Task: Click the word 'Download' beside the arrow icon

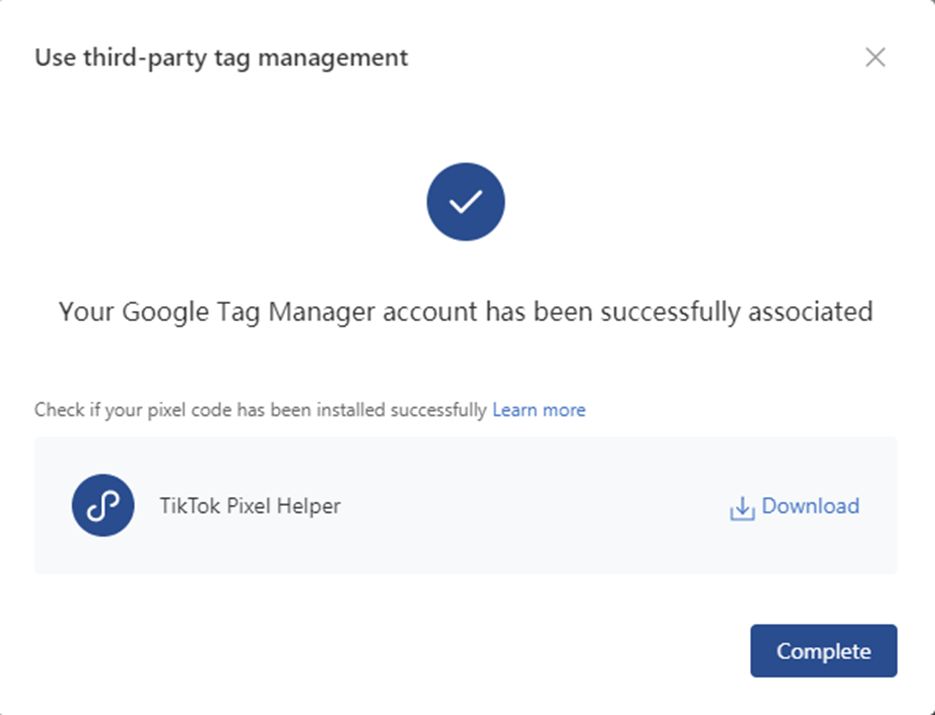Action: (x=810, y=506)
